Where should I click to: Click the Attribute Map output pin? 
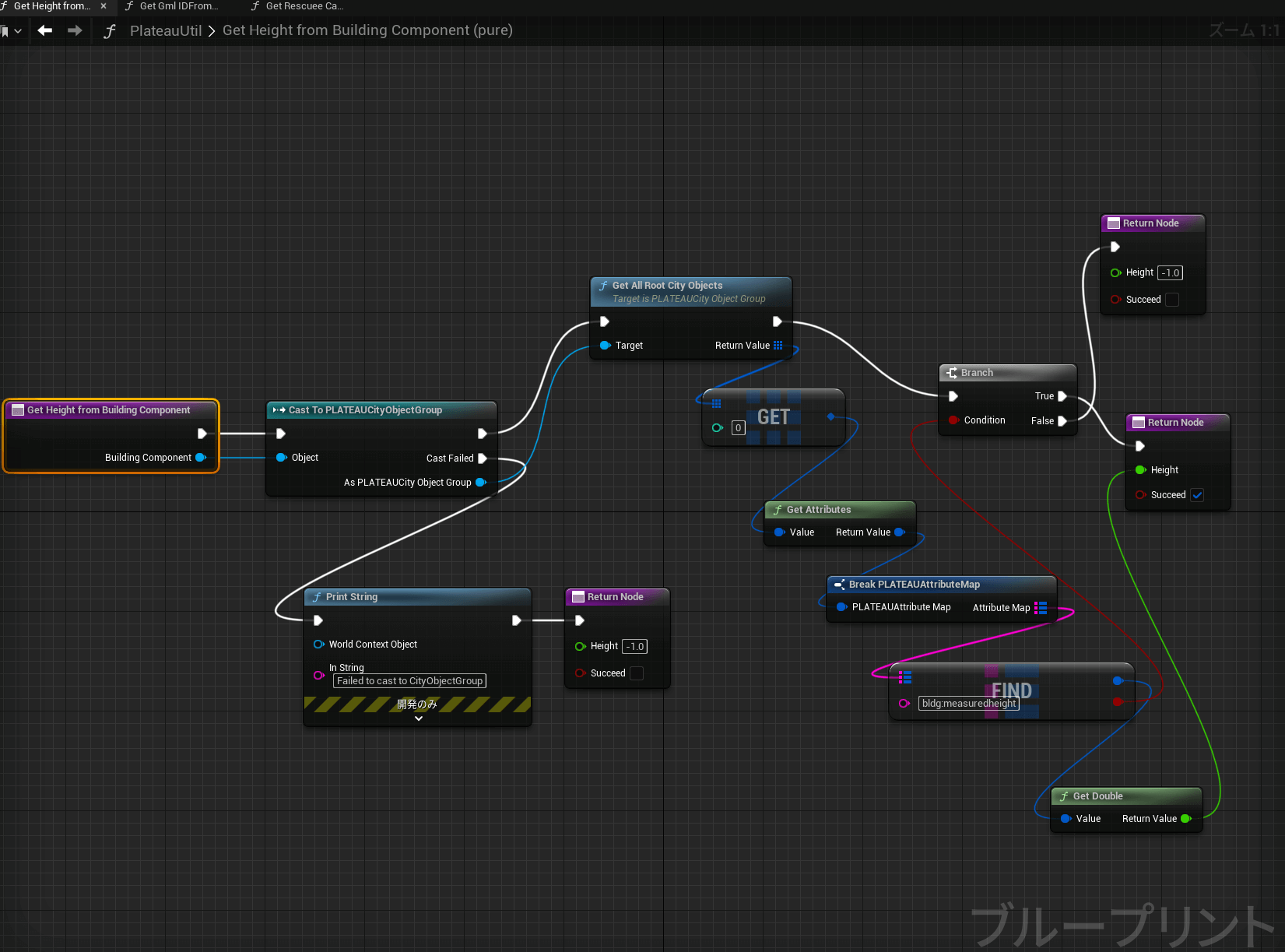[x=1041, y=608]
